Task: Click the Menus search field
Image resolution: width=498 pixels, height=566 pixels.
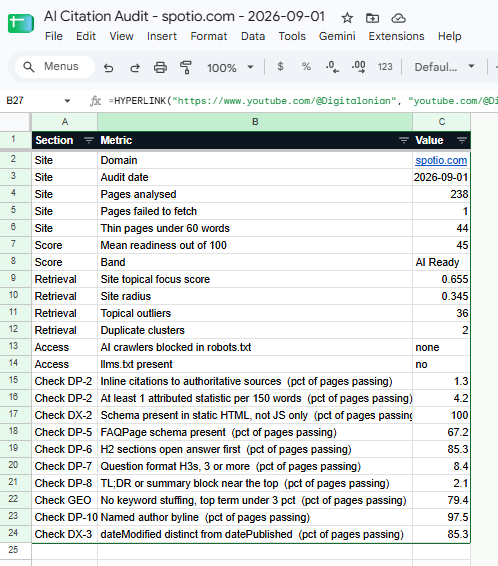Action: tap(54, 67)
